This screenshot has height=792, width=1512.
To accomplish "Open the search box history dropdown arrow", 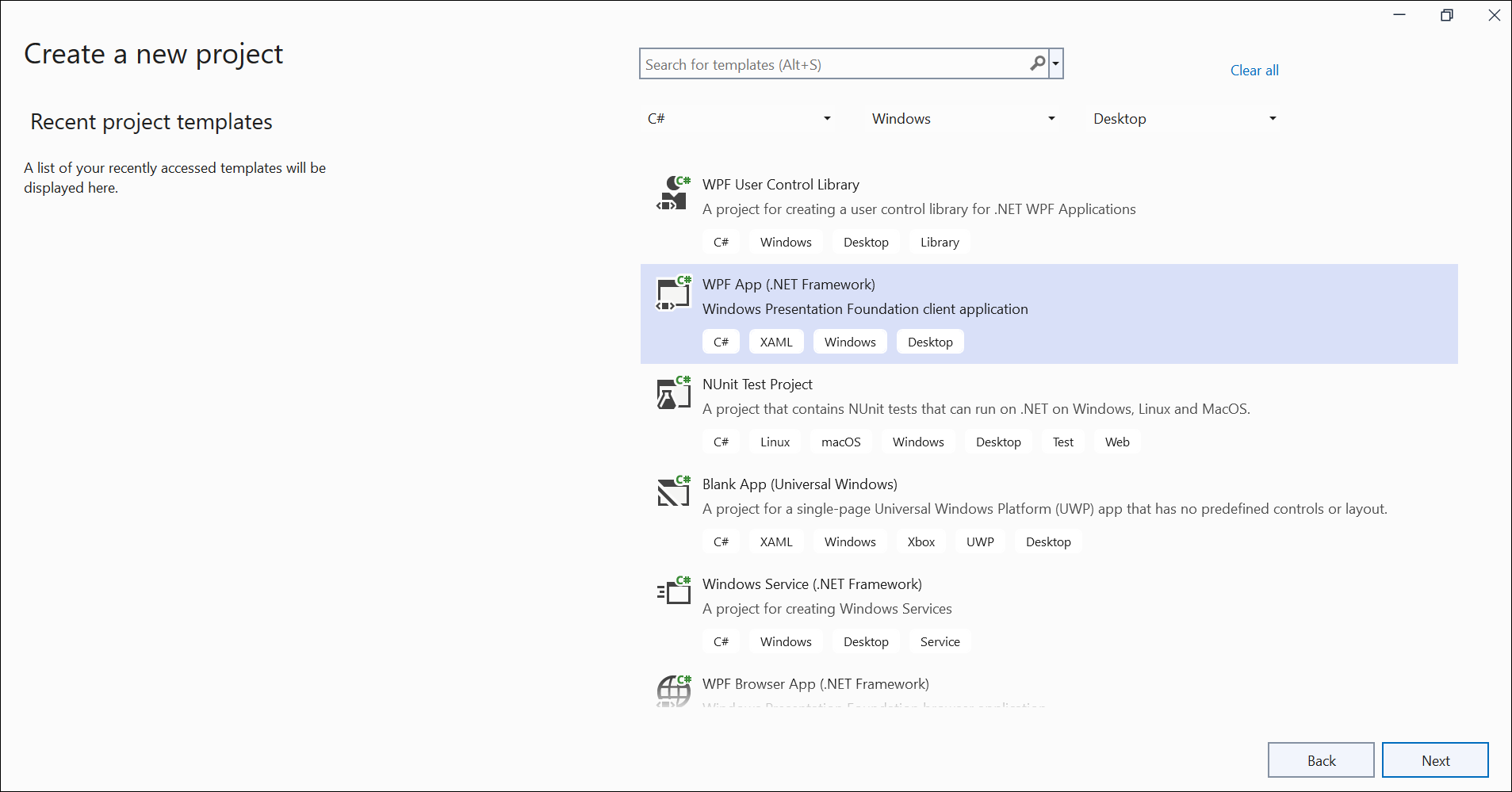I will 1056,63.
